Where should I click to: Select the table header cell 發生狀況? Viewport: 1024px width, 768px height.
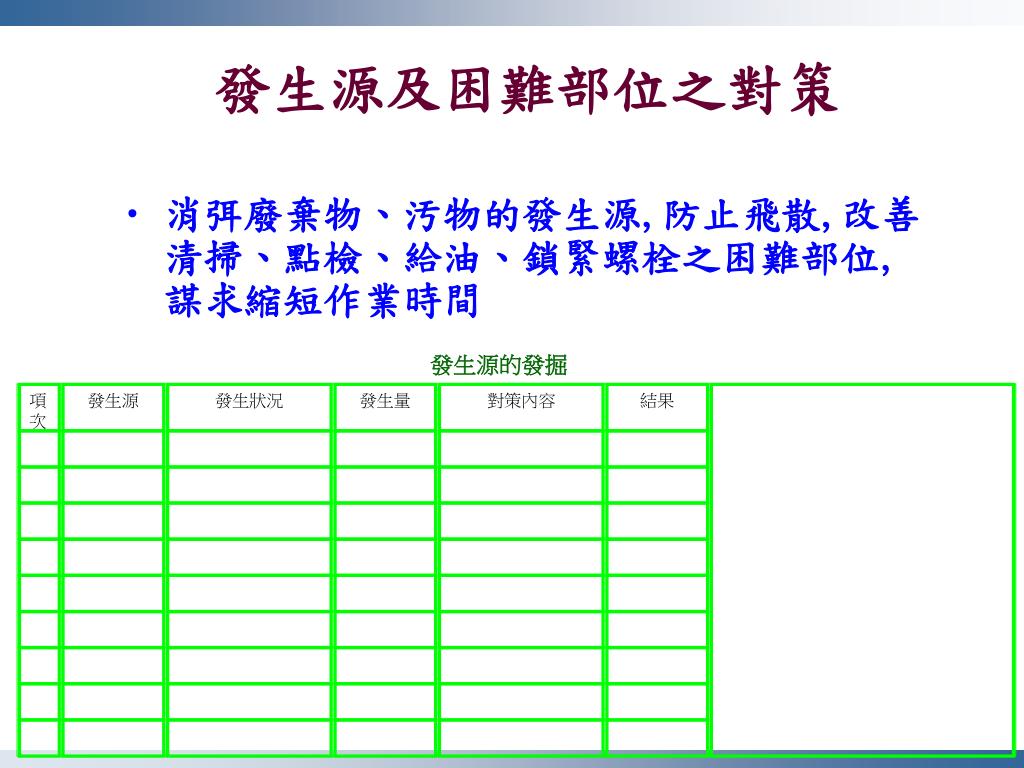point(249,408)
